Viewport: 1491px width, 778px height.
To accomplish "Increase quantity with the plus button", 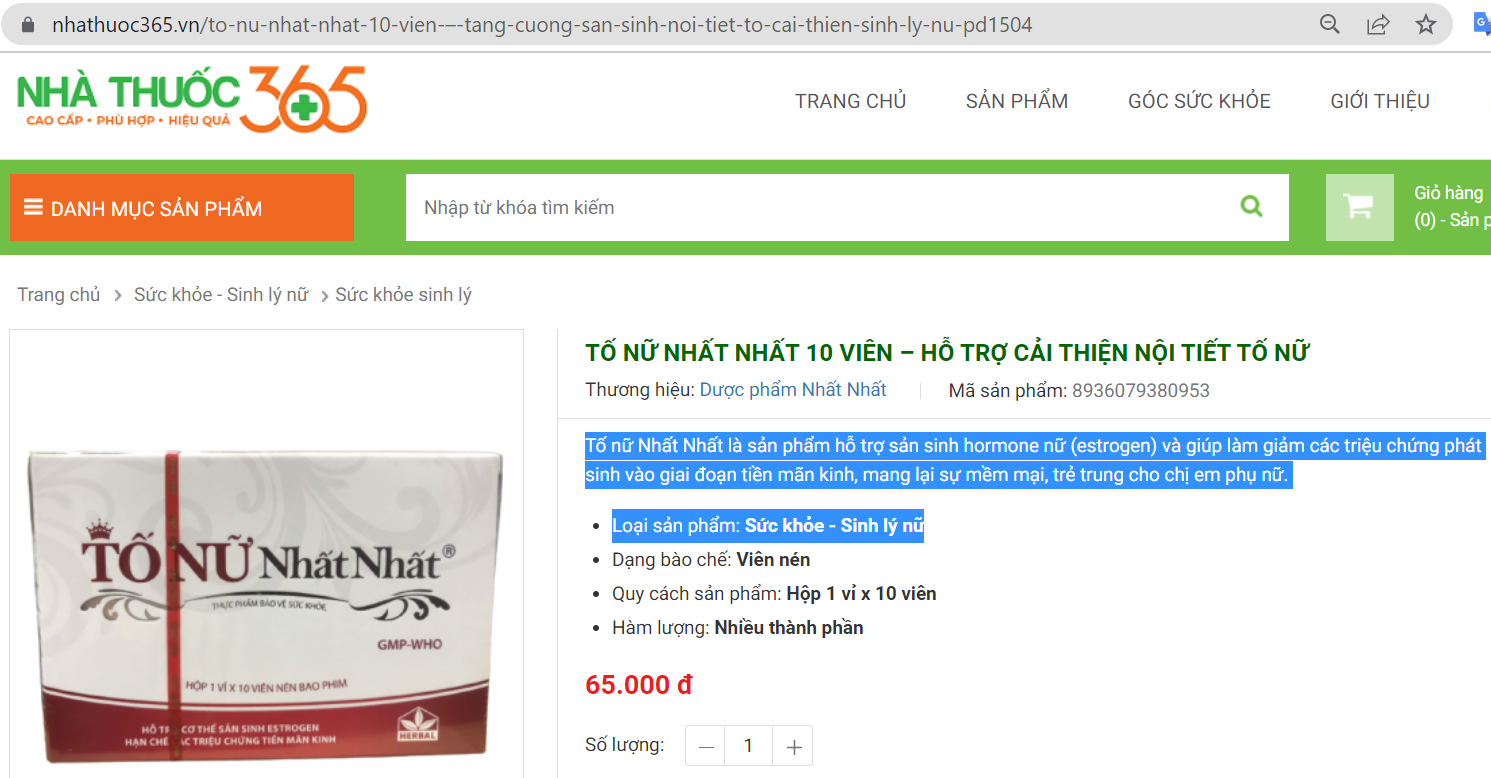I will click(x=794, y=746).
